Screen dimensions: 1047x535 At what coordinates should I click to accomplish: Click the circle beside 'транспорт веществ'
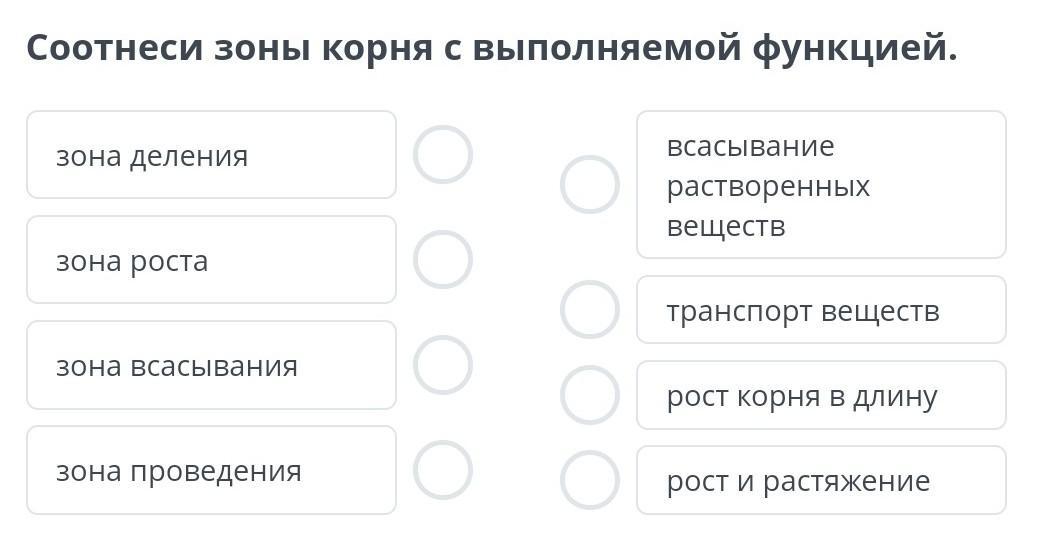590,310
